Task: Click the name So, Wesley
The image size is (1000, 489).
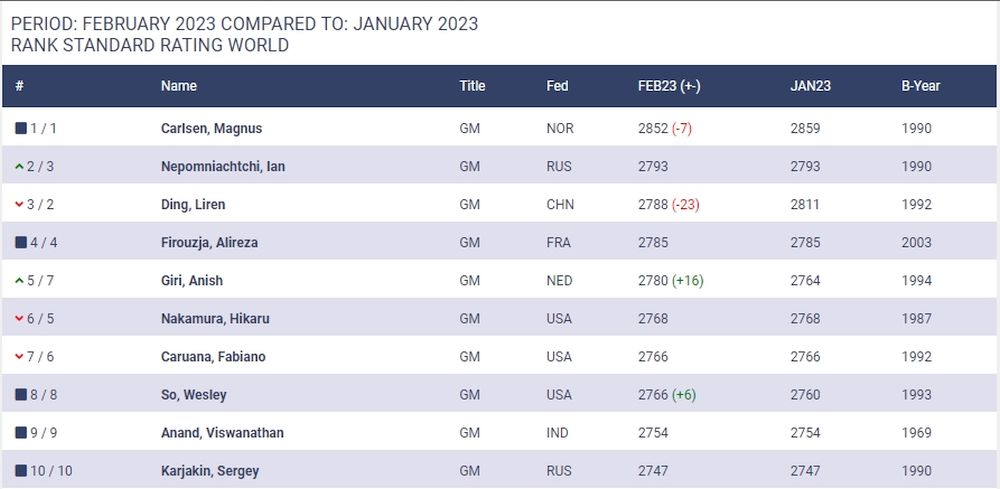Action: [x=193, y=395]
